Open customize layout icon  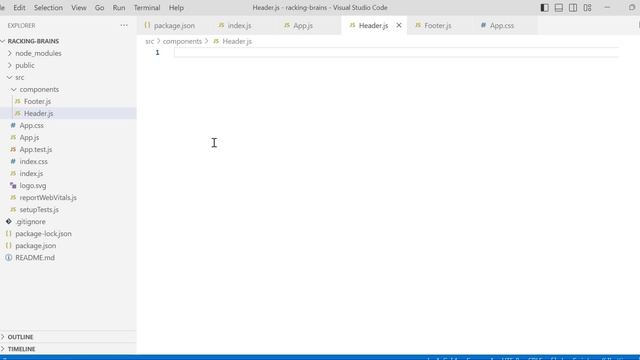click(x=587, y=8)
